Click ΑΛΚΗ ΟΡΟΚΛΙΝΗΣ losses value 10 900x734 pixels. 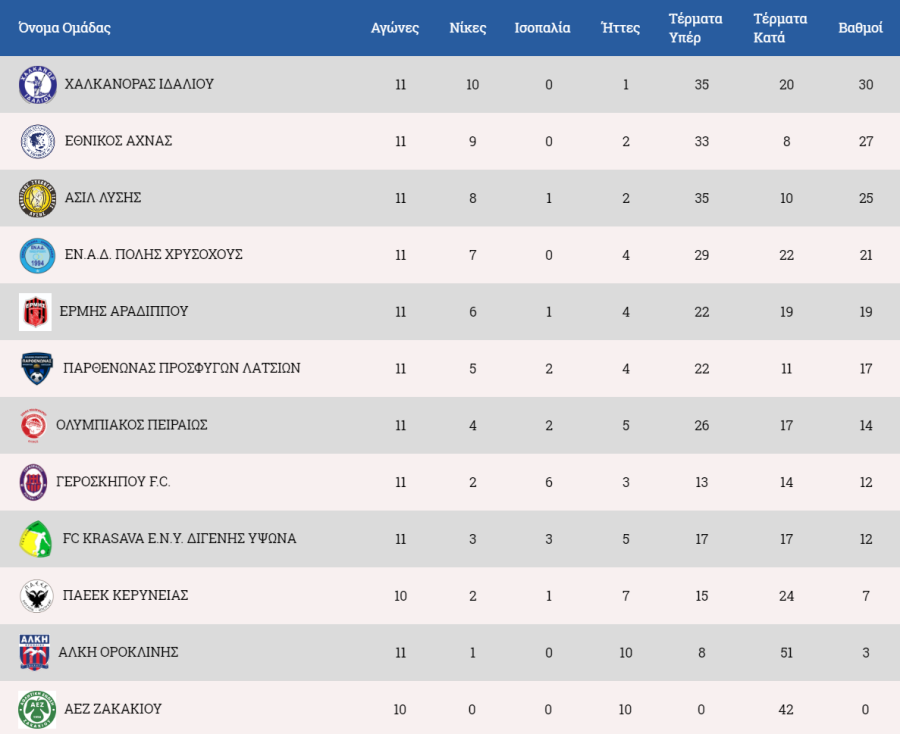tap(626, 653)
